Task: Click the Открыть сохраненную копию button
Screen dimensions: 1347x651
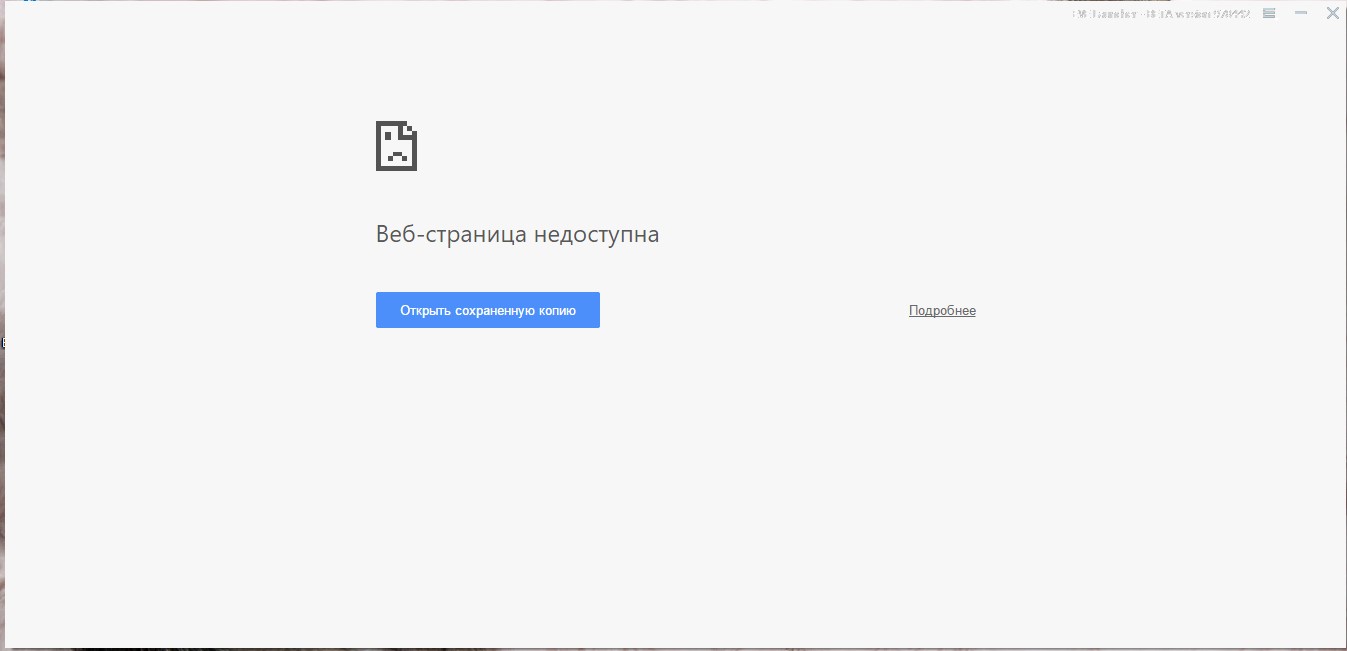Action: (488, 310)
